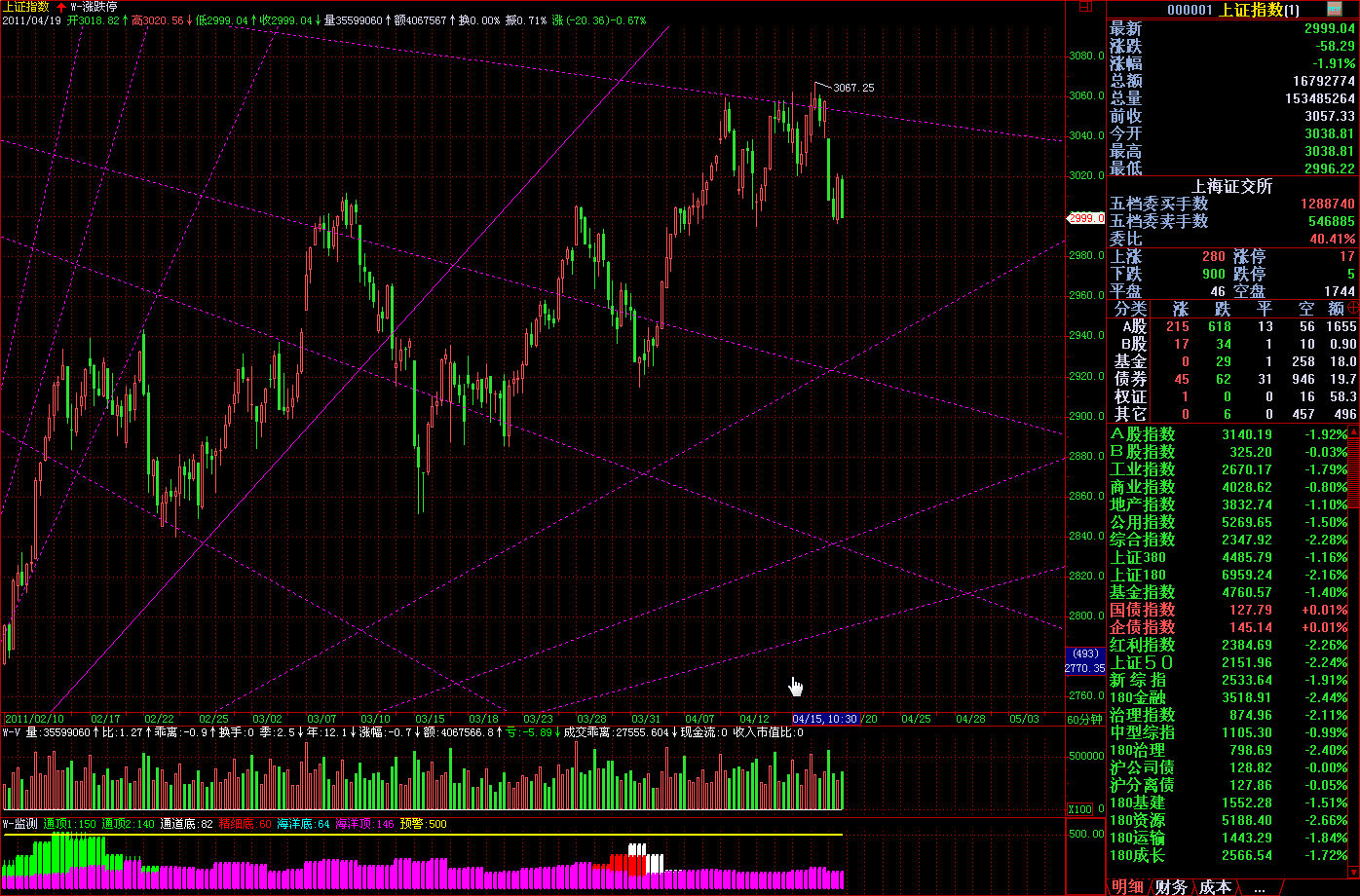Click the blue 2770.35 cursor price label
Screen dimensions: 1360x896
coord(1084,668)
